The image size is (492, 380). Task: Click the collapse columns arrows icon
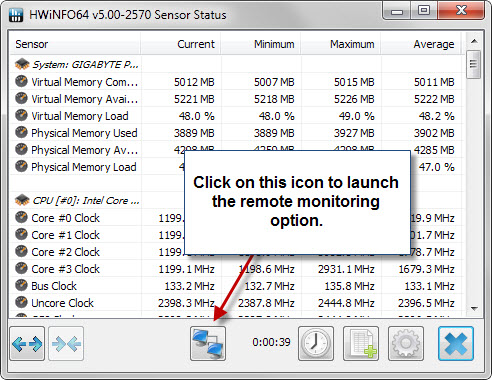(x=66, y=343)
